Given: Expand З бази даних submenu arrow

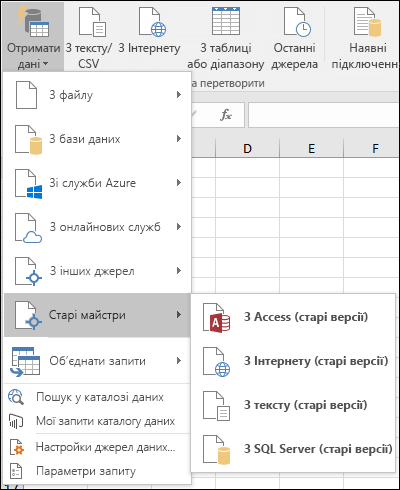Looking at the screenshot, I should [x=179, y=139].
